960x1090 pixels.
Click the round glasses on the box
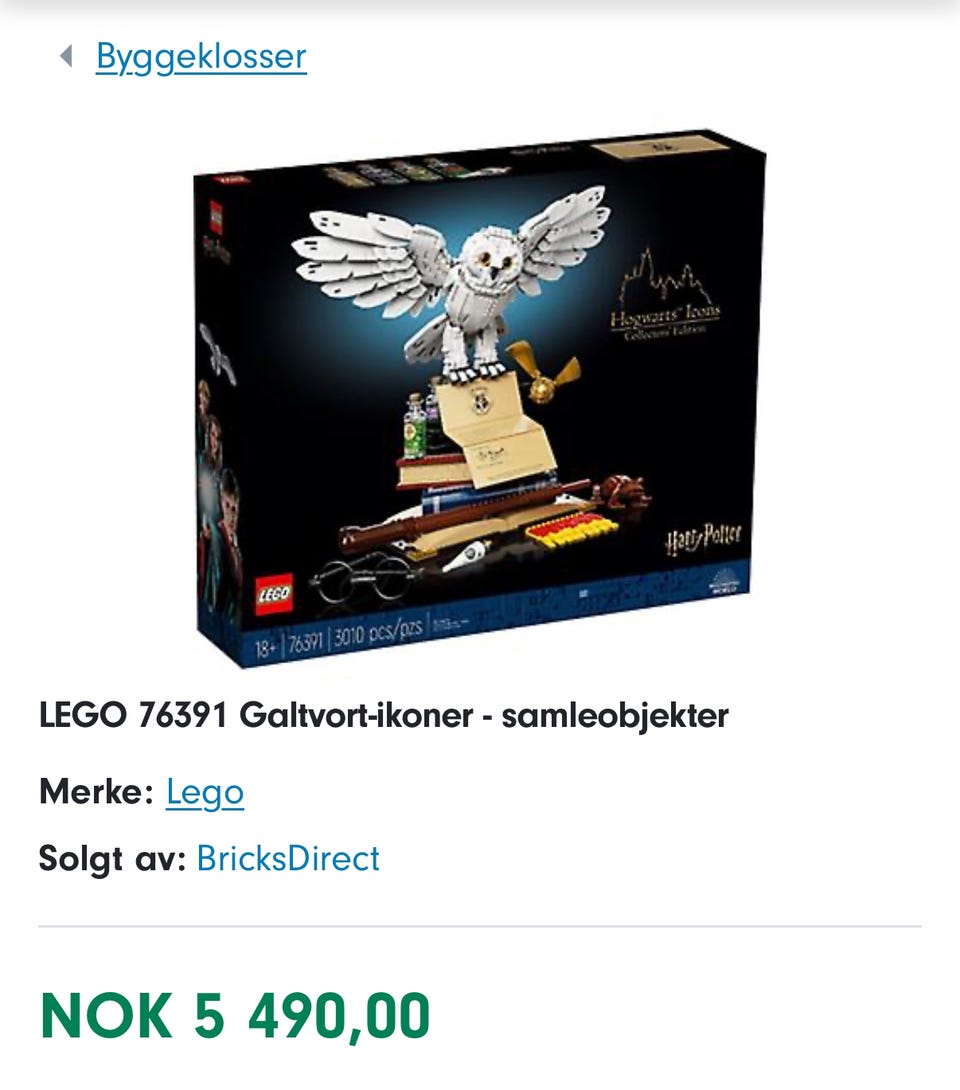tap(364, 580)
